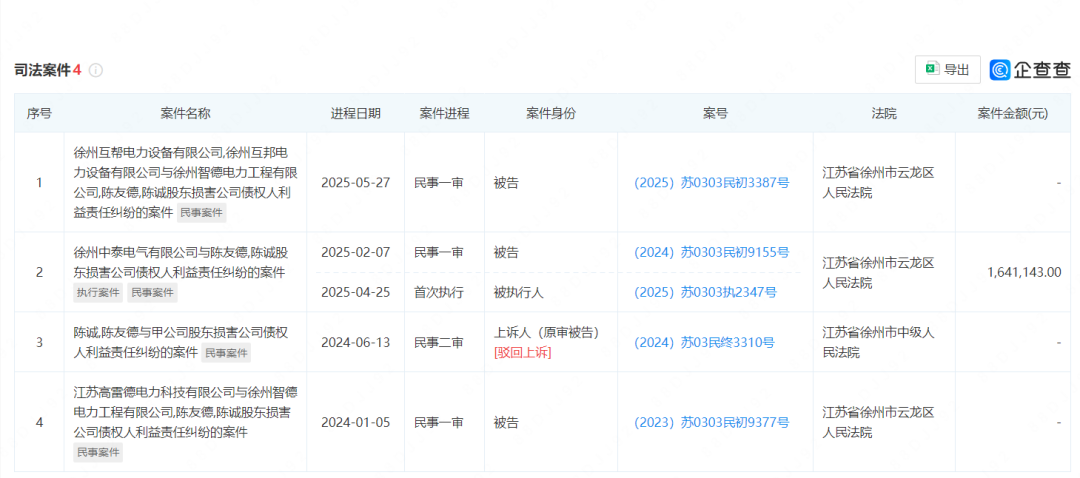
Task: Click the 进程日期 column header
Action: point(355,114)
